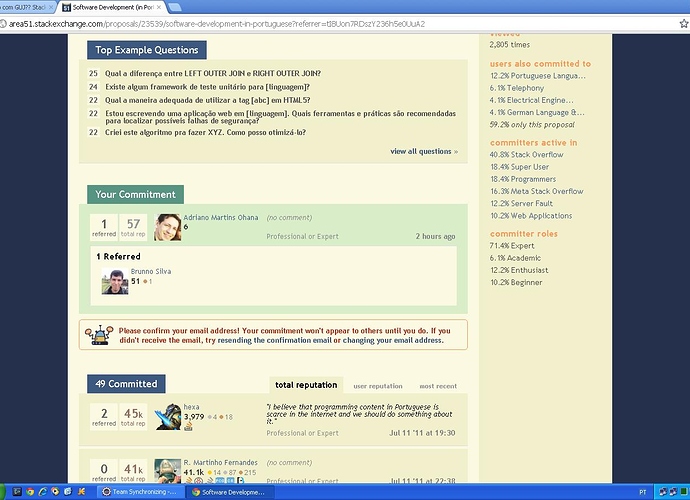Click the PT language indicator
The height and width of the screenshot is (500, 690).
[x=642, y=492]
